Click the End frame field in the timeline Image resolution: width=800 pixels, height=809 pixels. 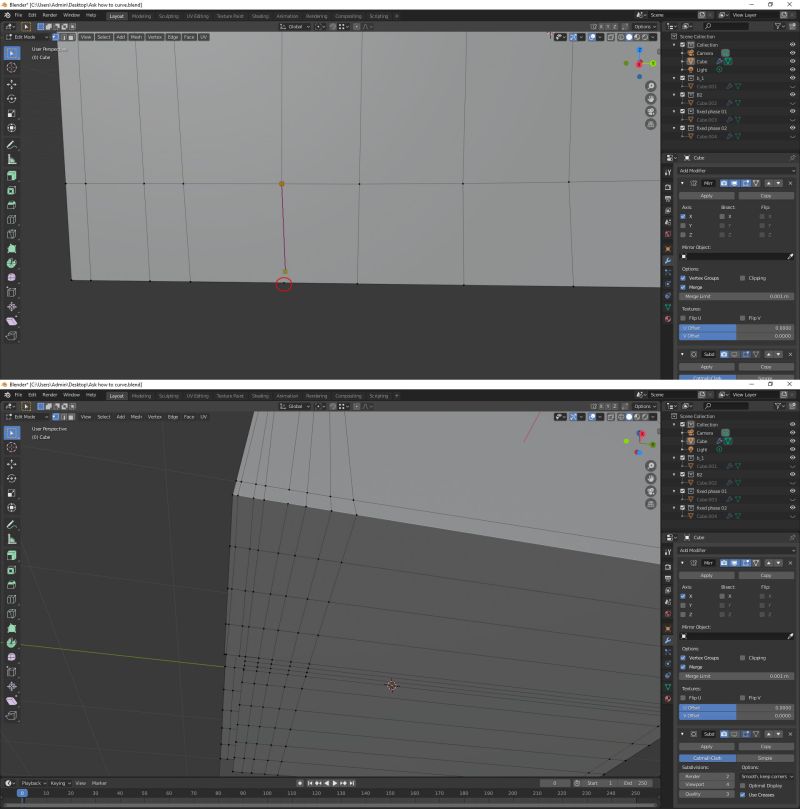click(x=634, y=783)
